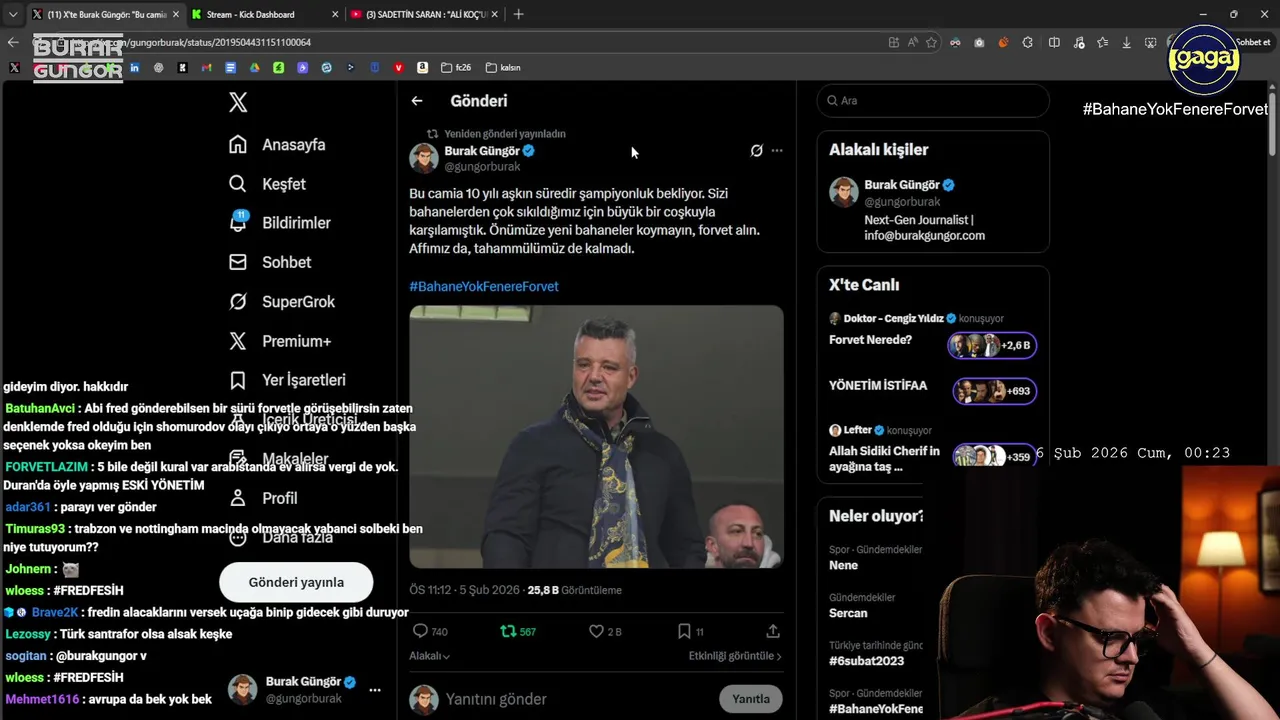Click the Ara search box
This screenshot has height=720, width=1280.
pos(933,101)
